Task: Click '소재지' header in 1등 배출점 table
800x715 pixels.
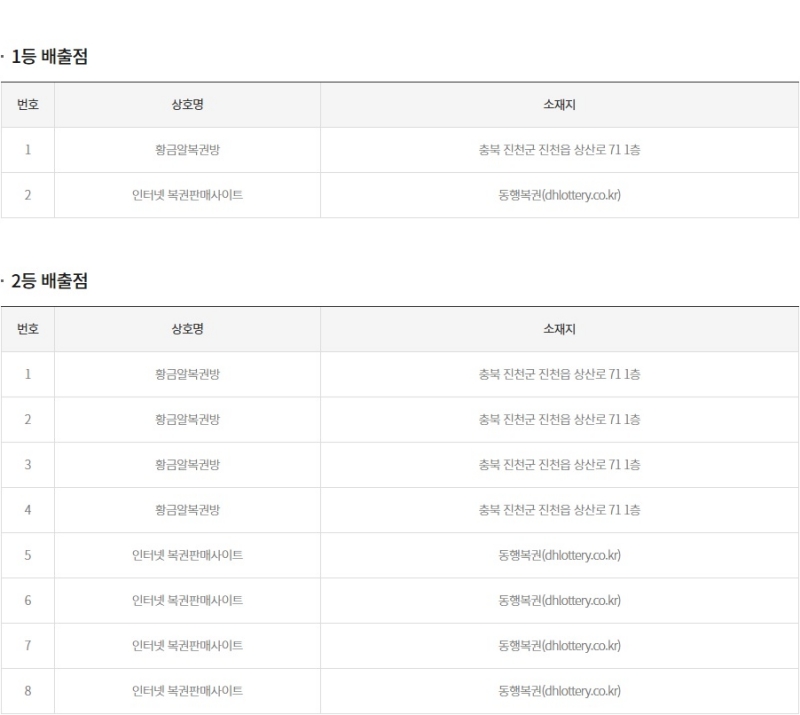Action: [x=559, y=105]
